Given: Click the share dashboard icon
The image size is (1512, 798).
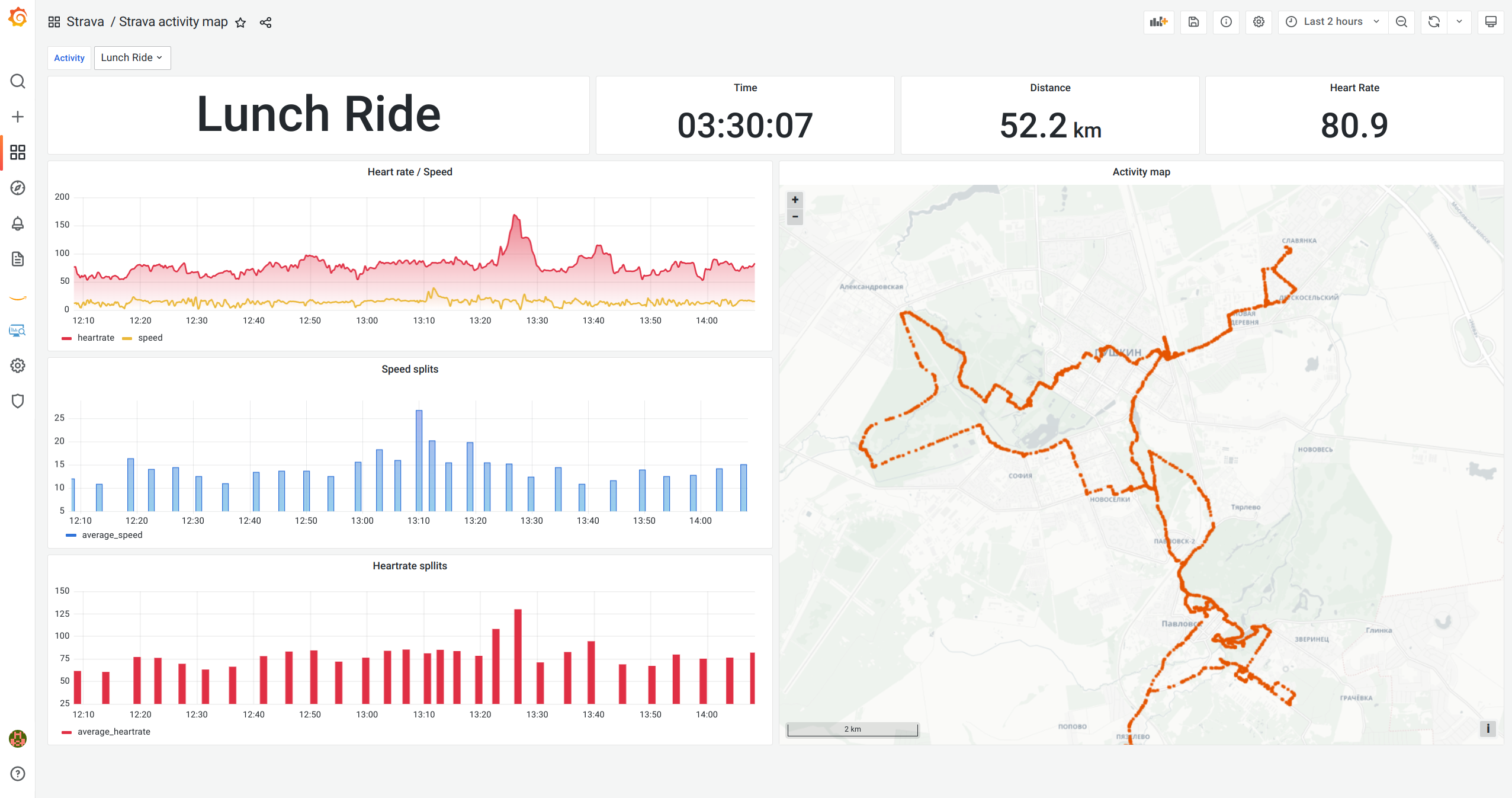Looking at the screenshot, I should [x=265, y=22].
